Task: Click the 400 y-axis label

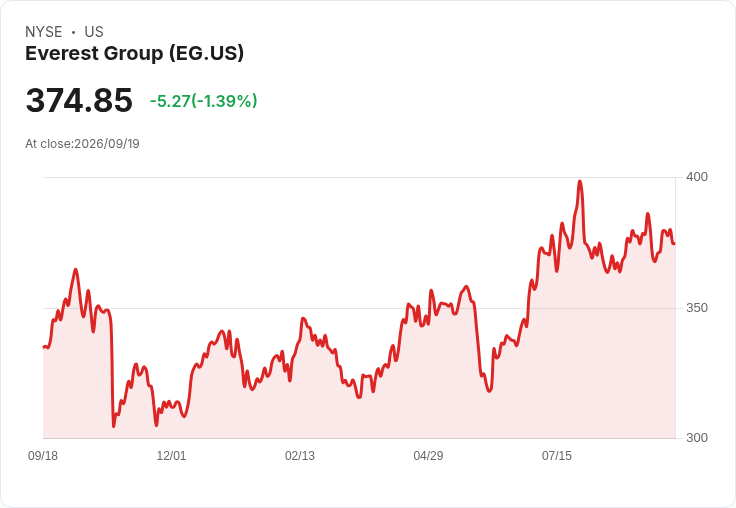Action: point(697,177)
